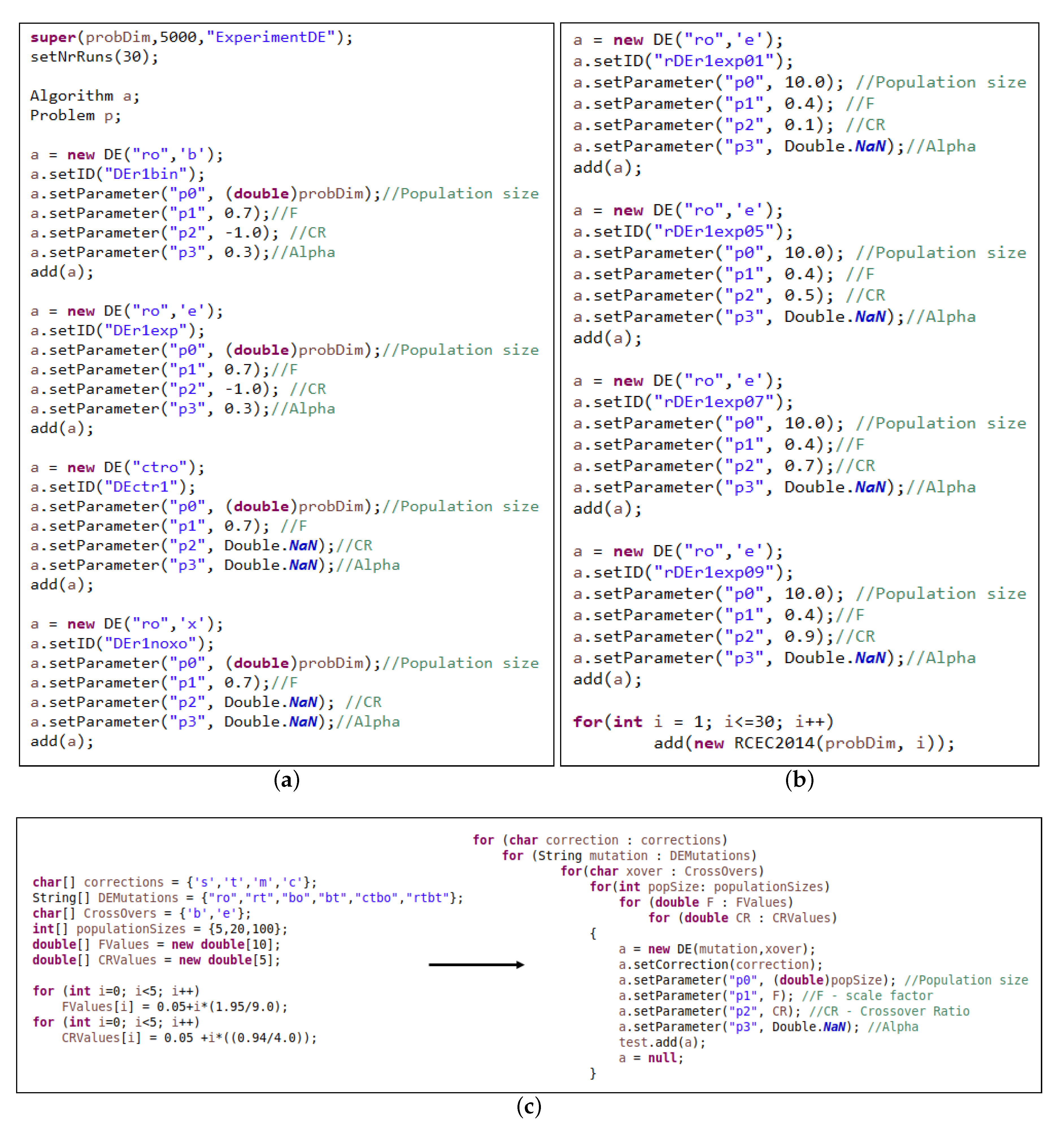
Task: Click the setID("rDEr1exp07") line
Action: click(x=683, y=402)
